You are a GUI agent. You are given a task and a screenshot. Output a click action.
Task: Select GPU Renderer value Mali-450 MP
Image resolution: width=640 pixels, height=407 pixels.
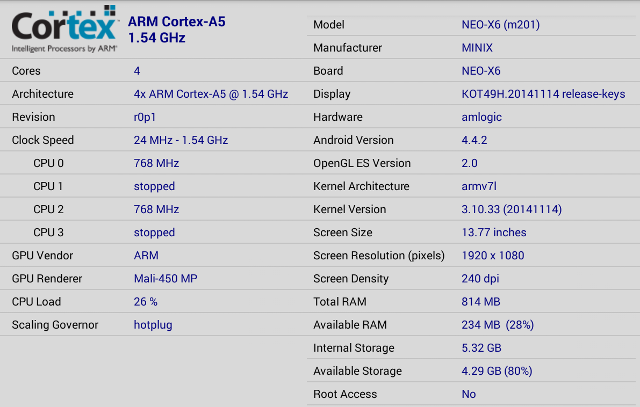165,278
